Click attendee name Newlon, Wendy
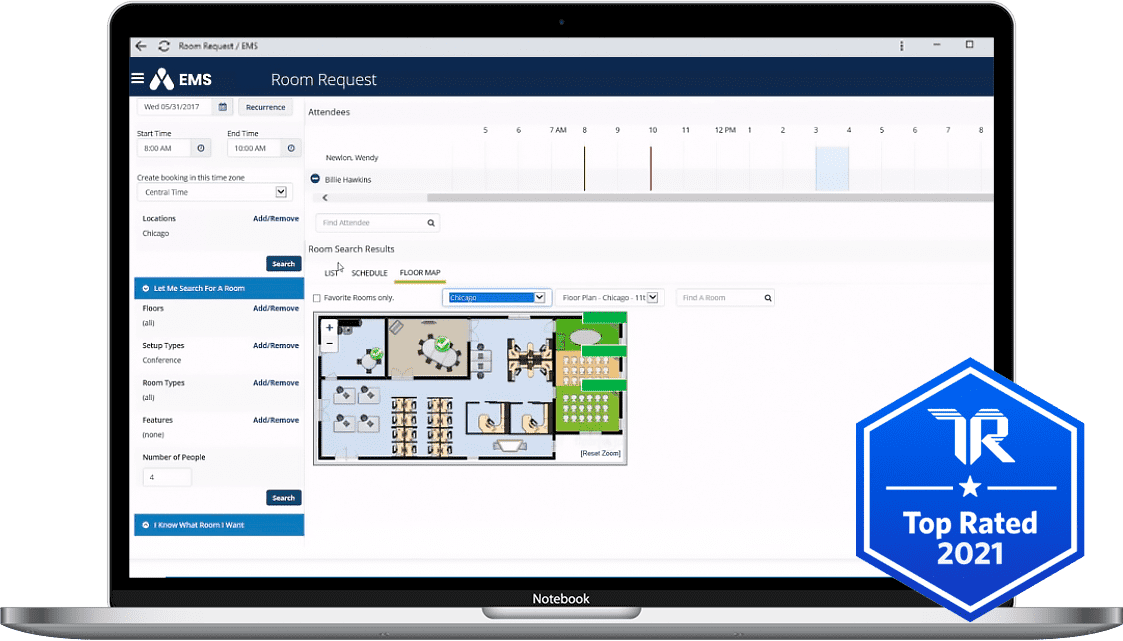The width and height of the screenshot is (1123, 641). point(352,158)
